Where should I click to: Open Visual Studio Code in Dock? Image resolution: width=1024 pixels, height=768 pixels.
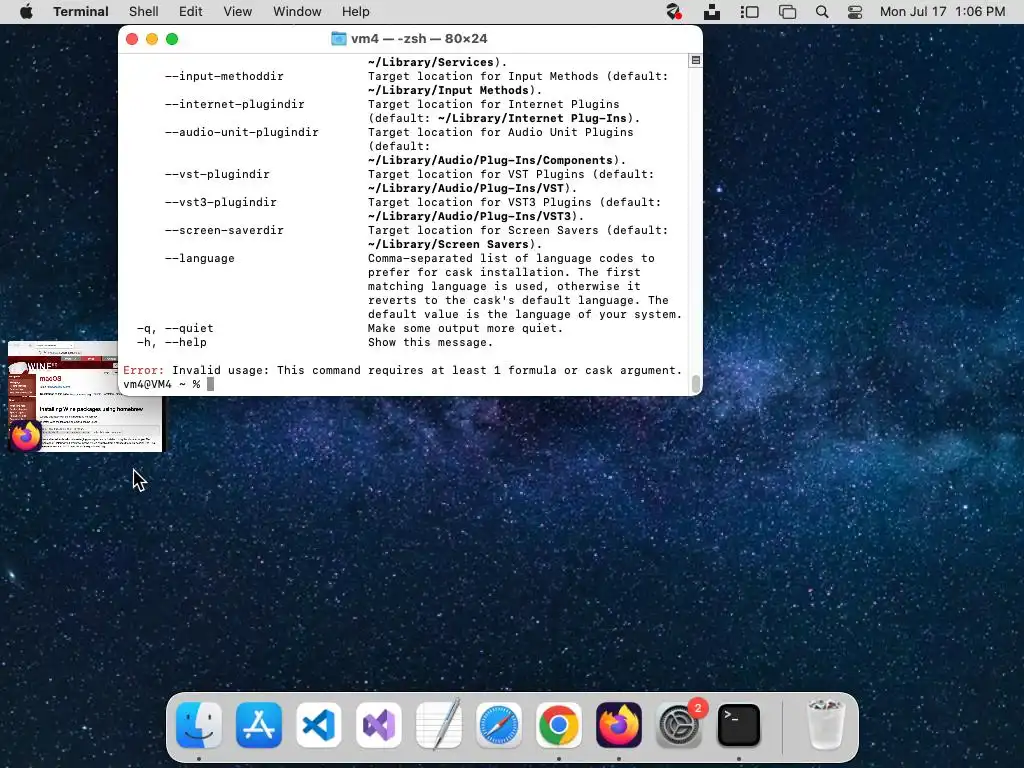tap(319, 725)
